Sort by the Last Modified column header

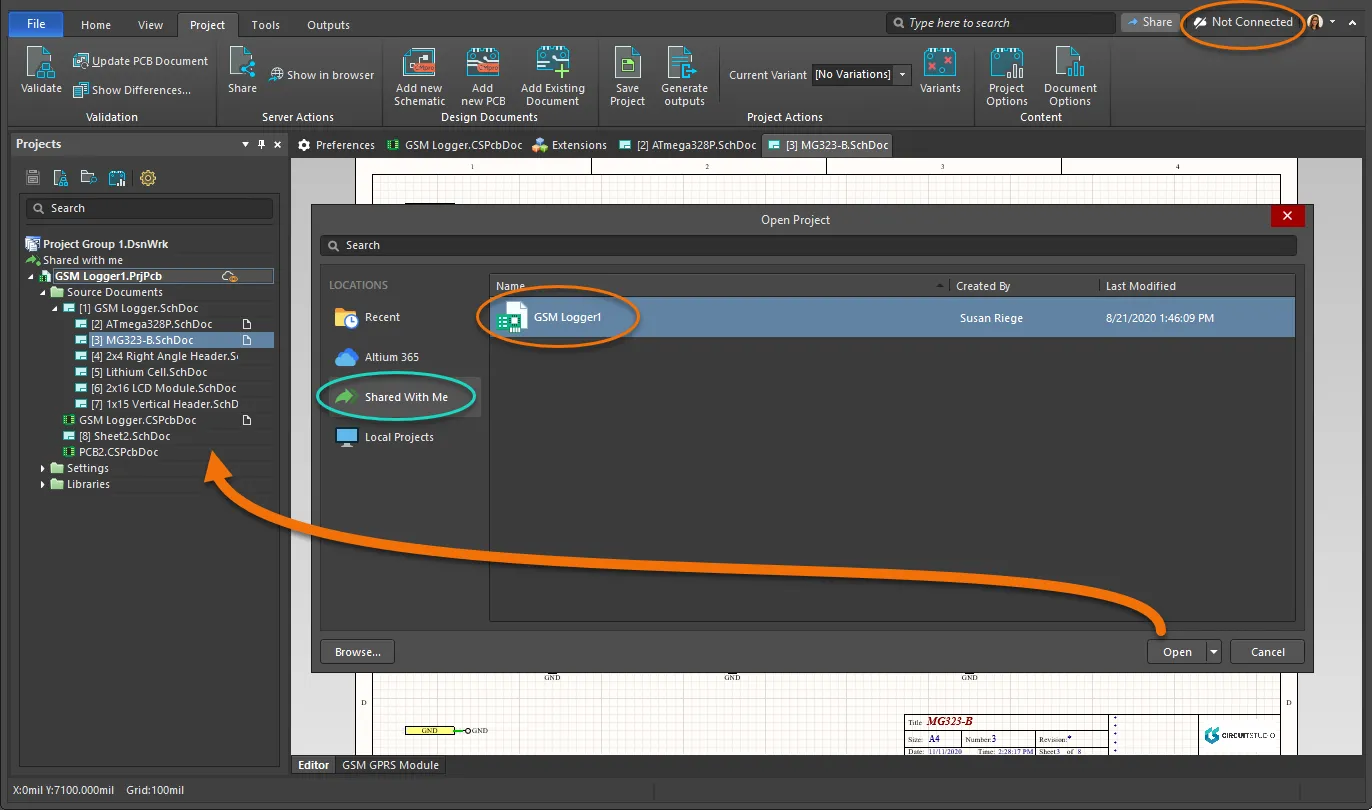pos(1196,286)
